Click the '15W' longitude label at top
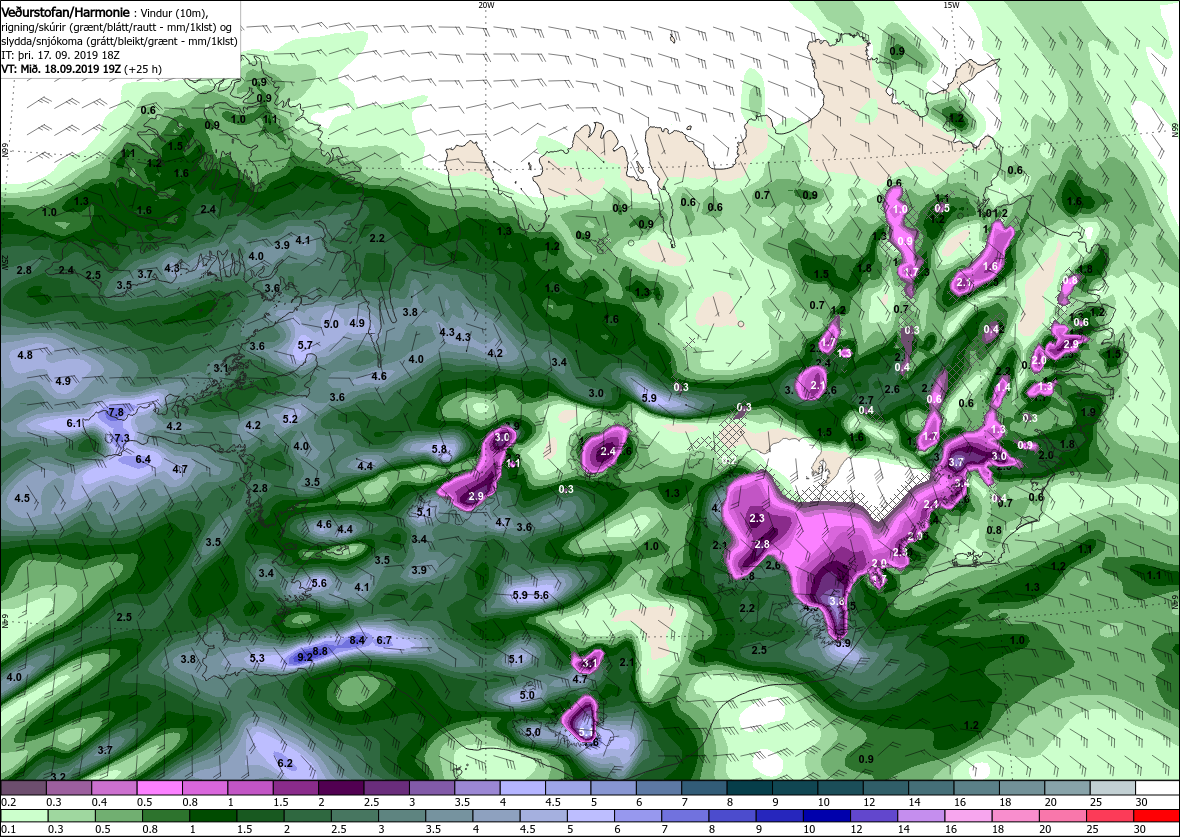 pyautogui.click(x=950, y=5)
